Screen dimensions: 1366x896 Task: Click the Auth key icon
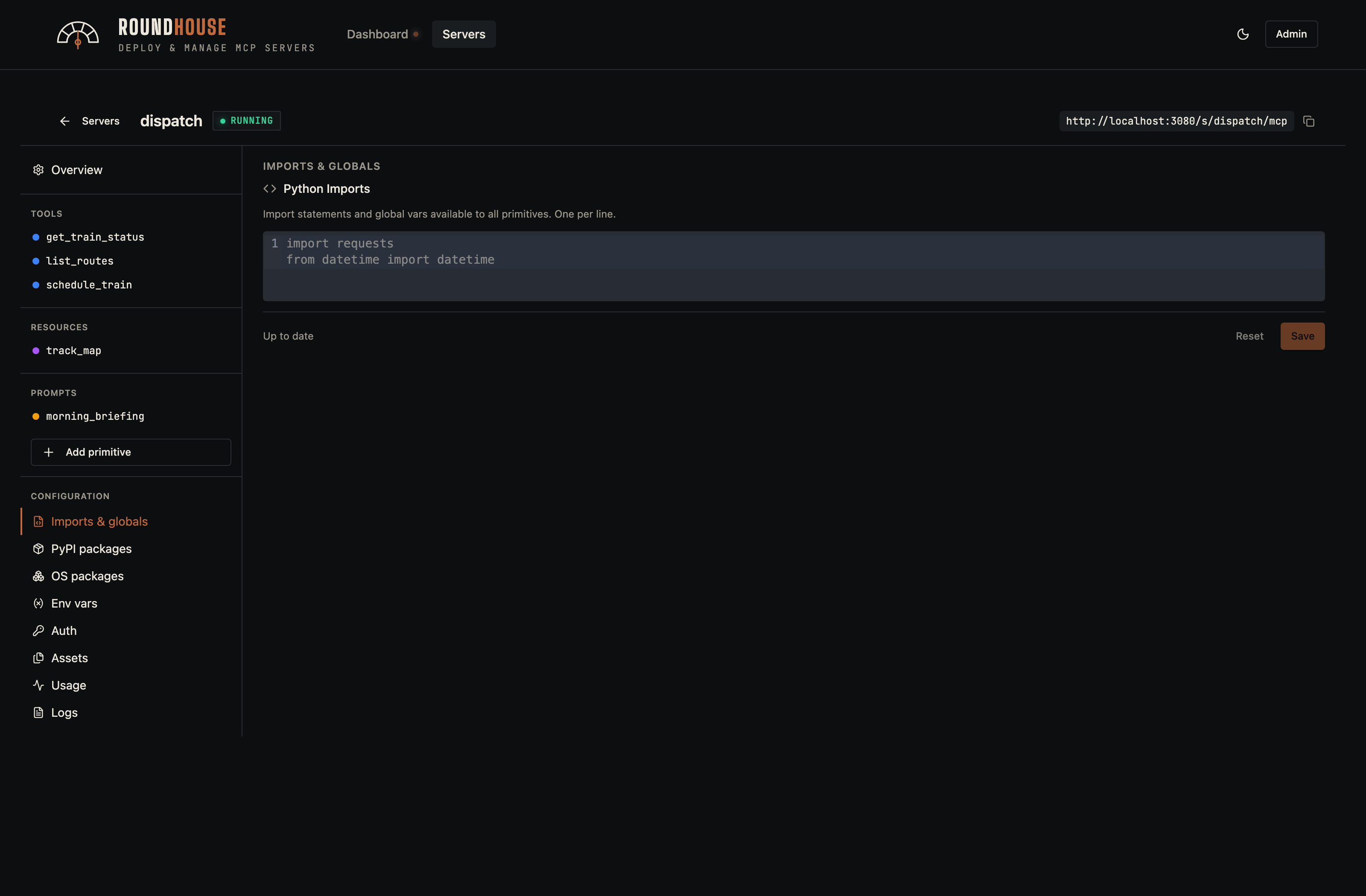[x=38, y=631]
